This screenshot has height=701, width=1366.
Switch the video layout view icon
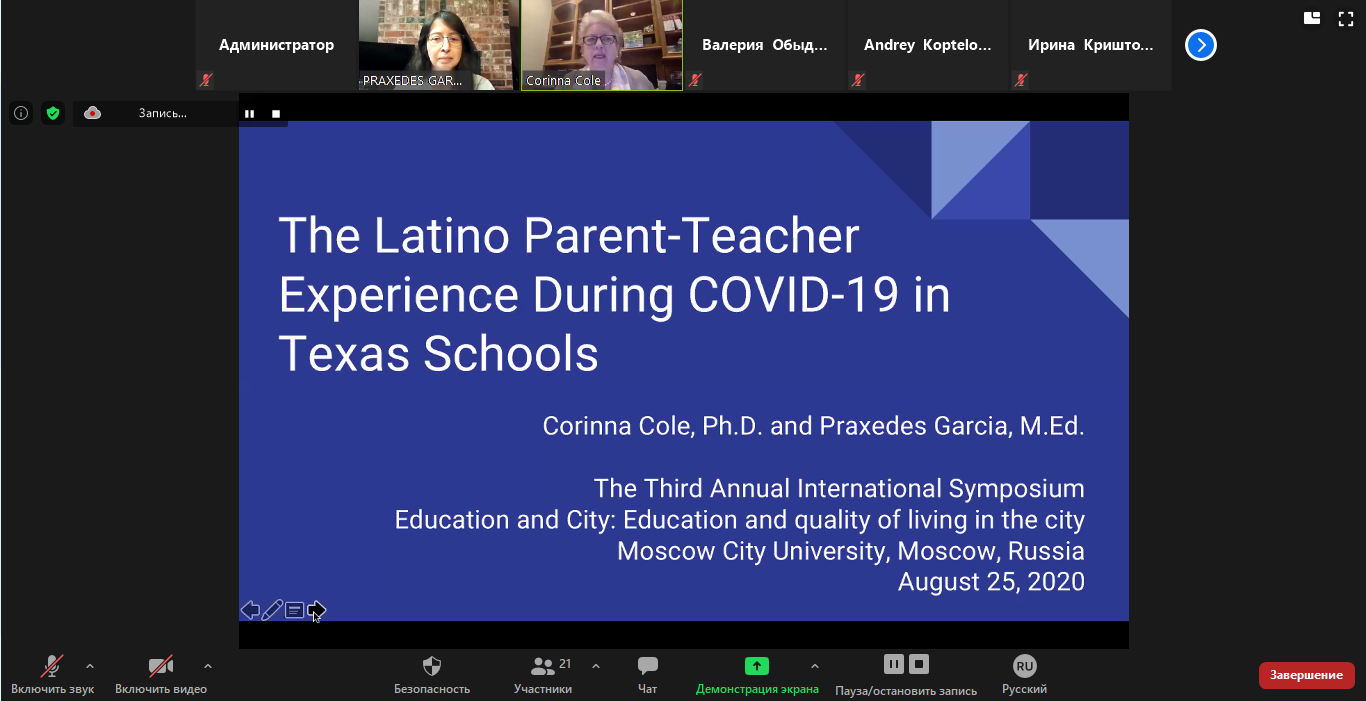(1312, 18)
